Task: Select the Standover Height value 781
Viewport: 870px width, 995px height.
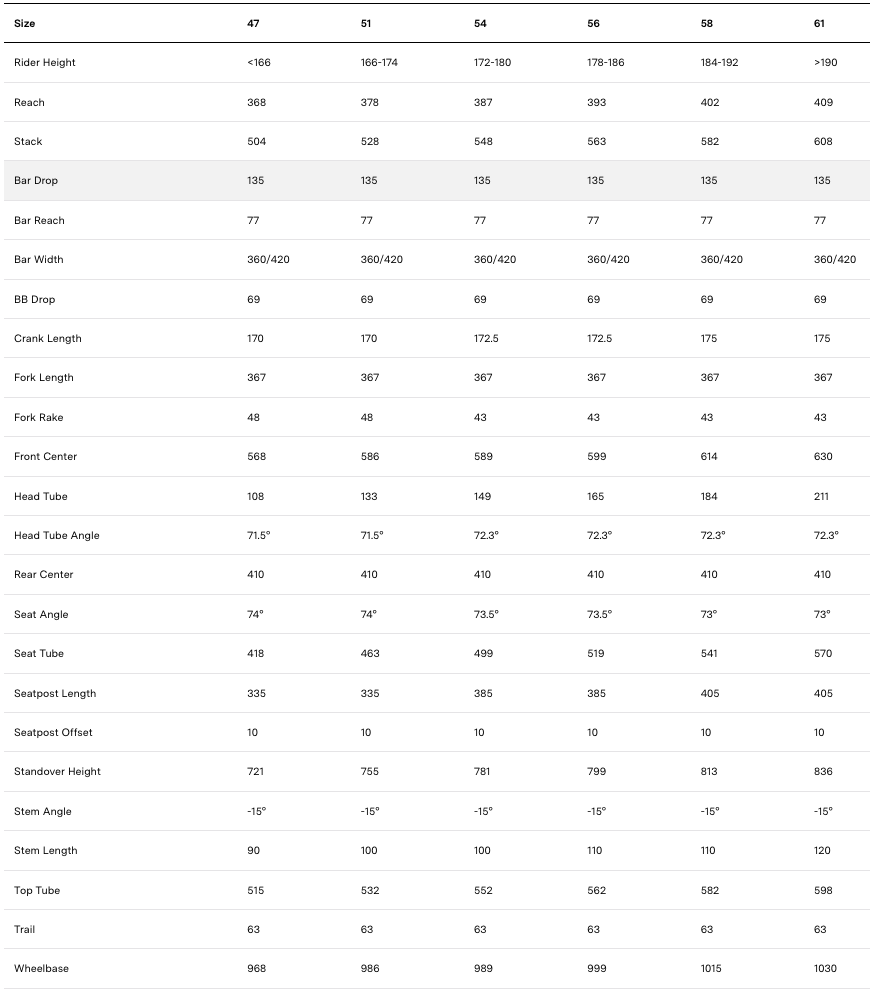Action: click(x=482, y=772)
